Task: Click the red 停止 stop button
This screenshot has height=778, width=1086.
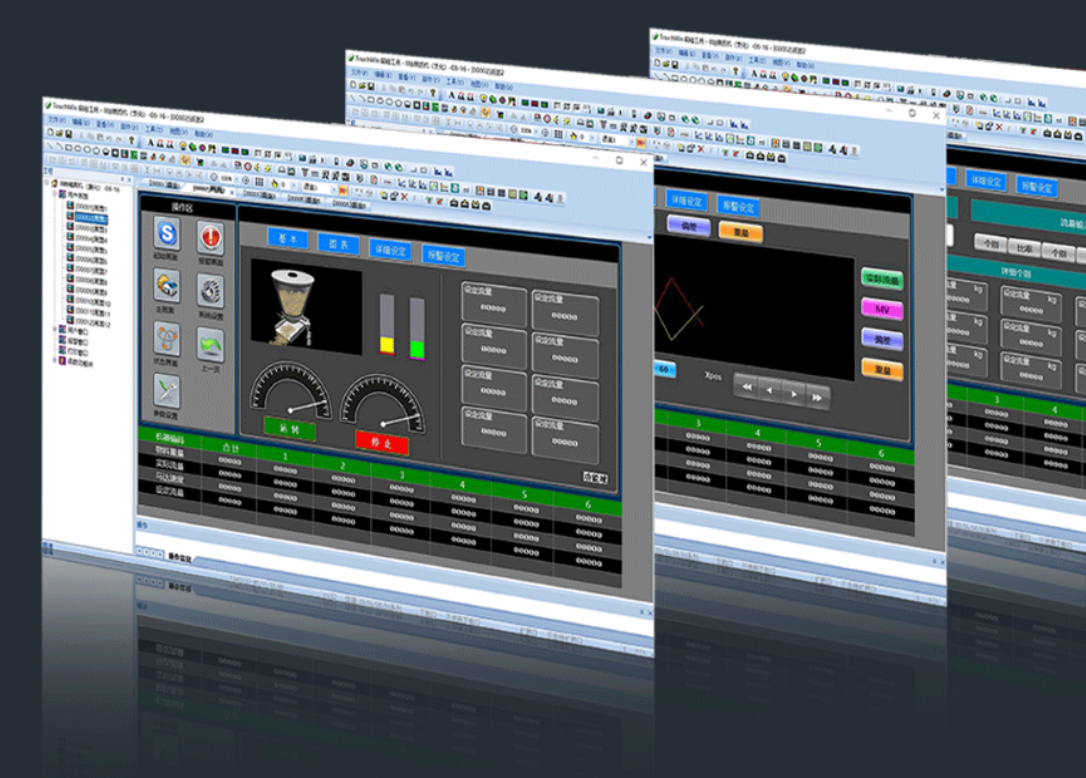Action: 382,443
